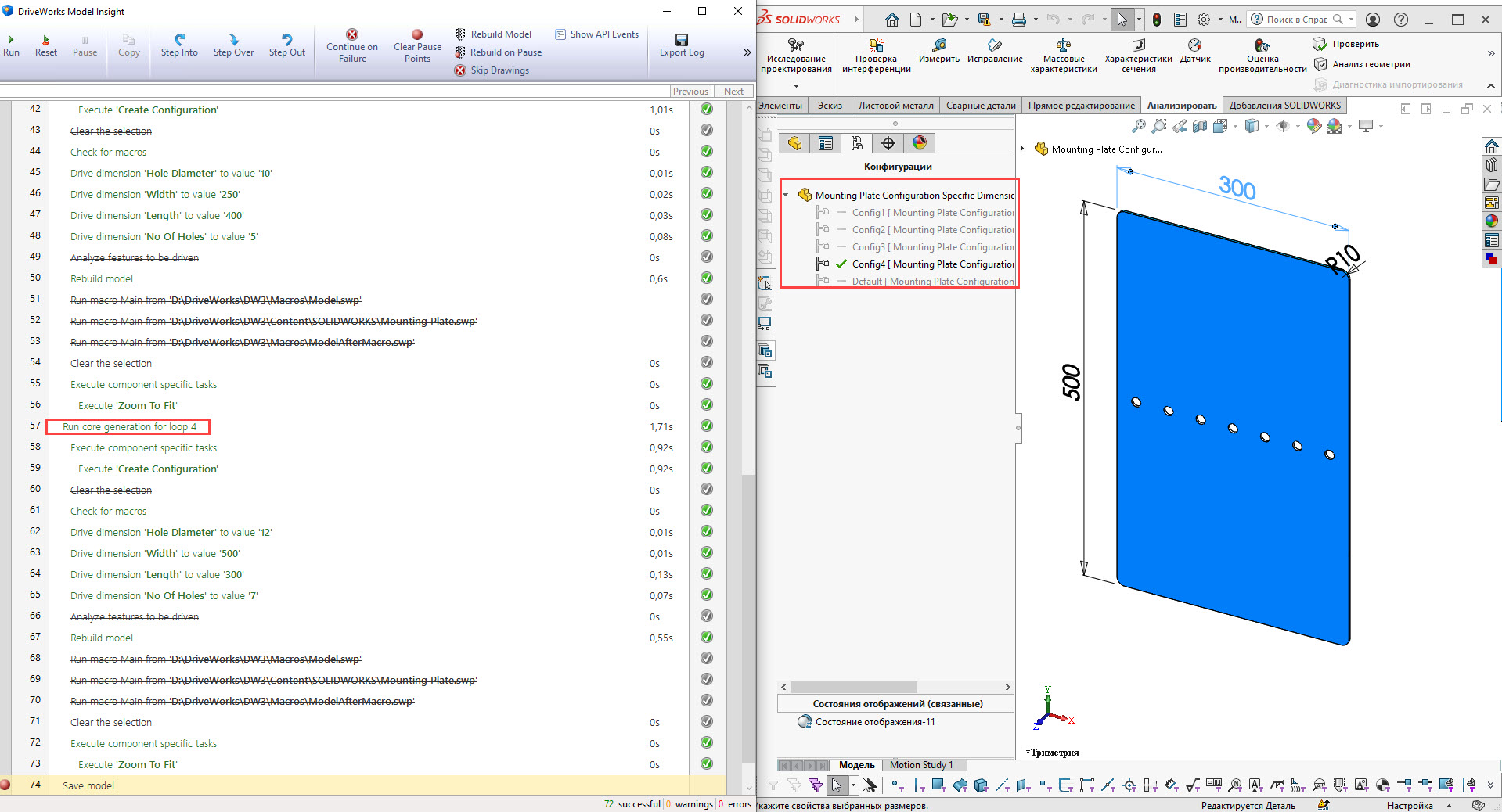Switch to Эскиз tab
The height and width of the screenshot is (812, 1502).
point(830,106)
